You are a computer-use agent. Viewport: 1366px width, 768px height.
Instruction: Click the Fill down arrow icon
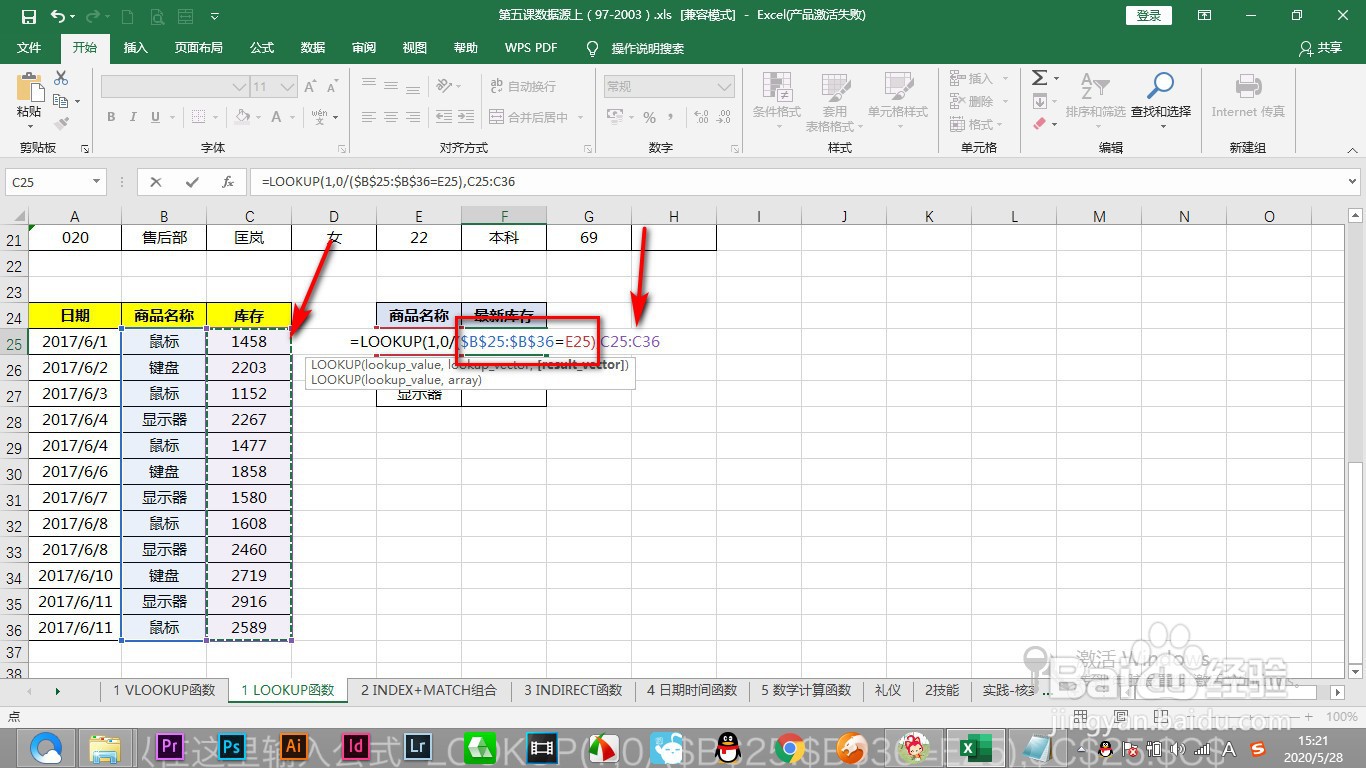1039,101
